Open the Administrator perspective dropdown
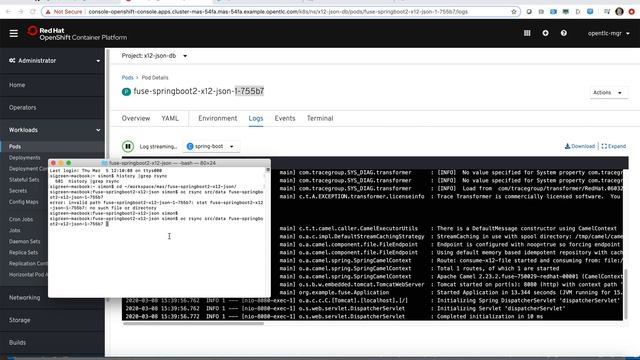This screenshot has height=360, width=640. tap(54, 60)
